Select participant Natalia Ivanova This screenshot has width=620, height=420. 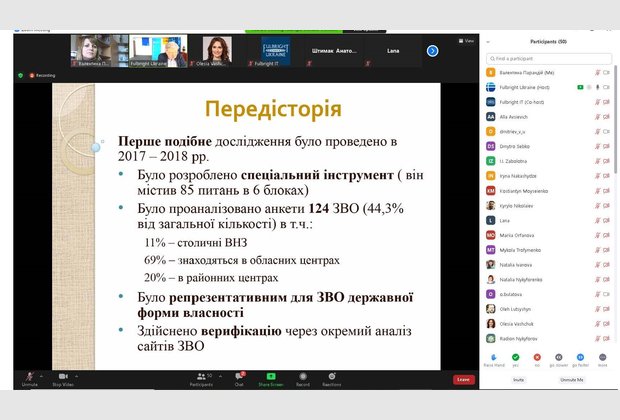point(548,265)
